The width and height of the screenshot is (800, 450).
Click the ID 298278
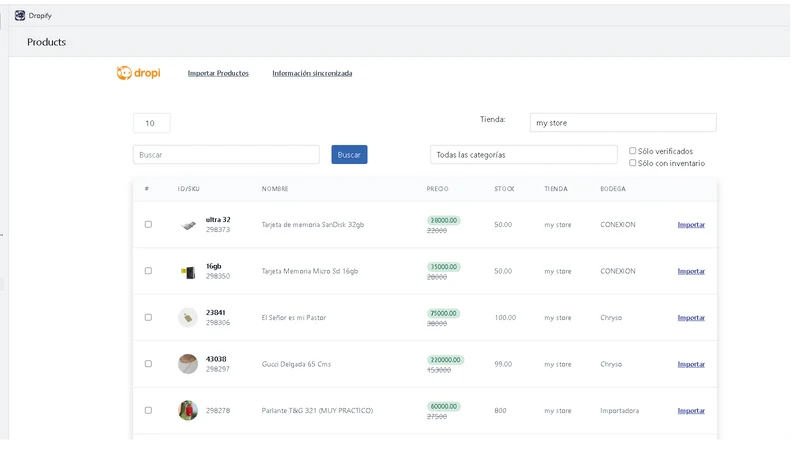click(x=218, y=410)
